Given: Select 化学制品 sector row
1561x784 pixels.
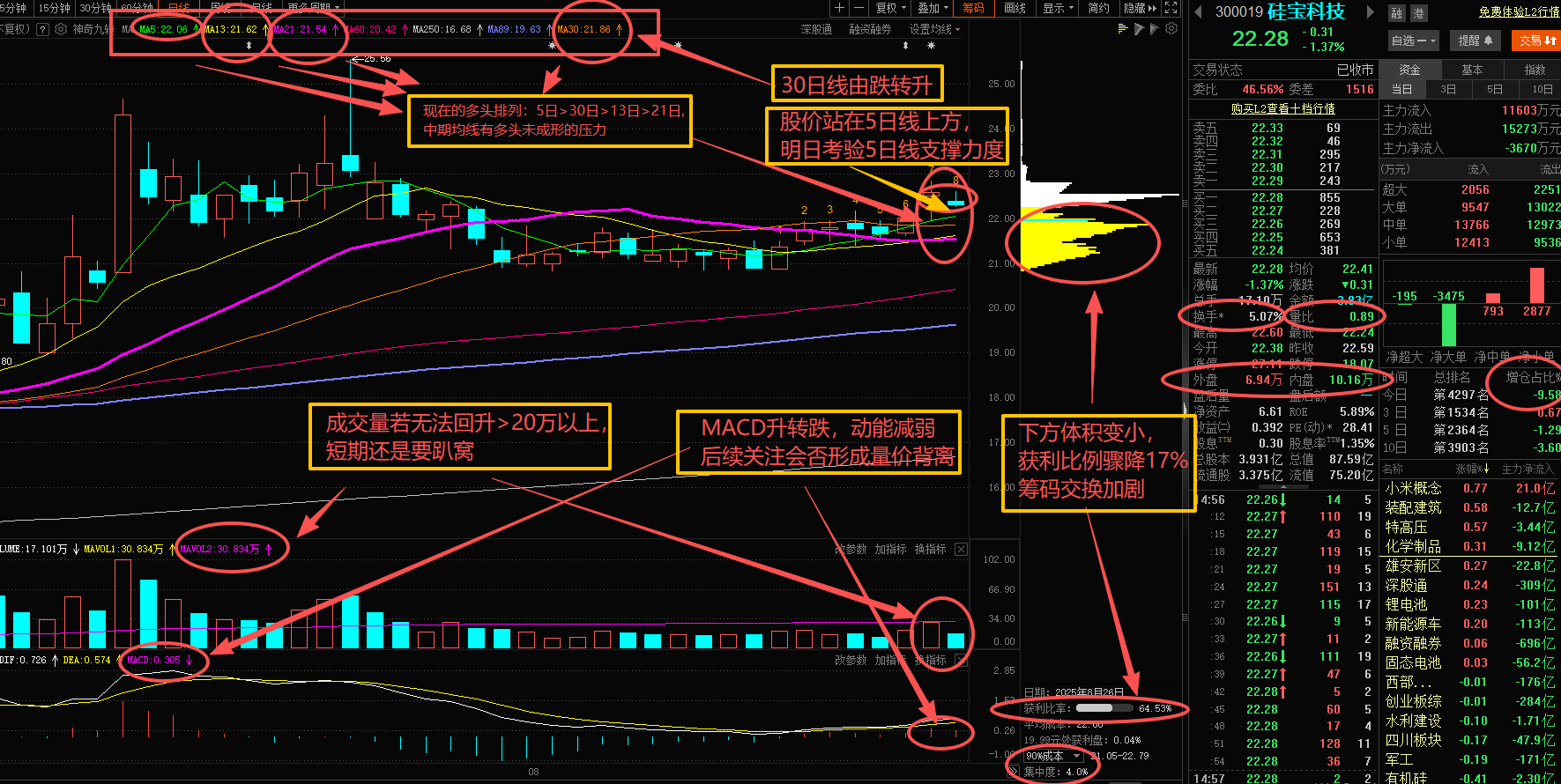Looking at the screenshot, I should (x=1470, y=546).
